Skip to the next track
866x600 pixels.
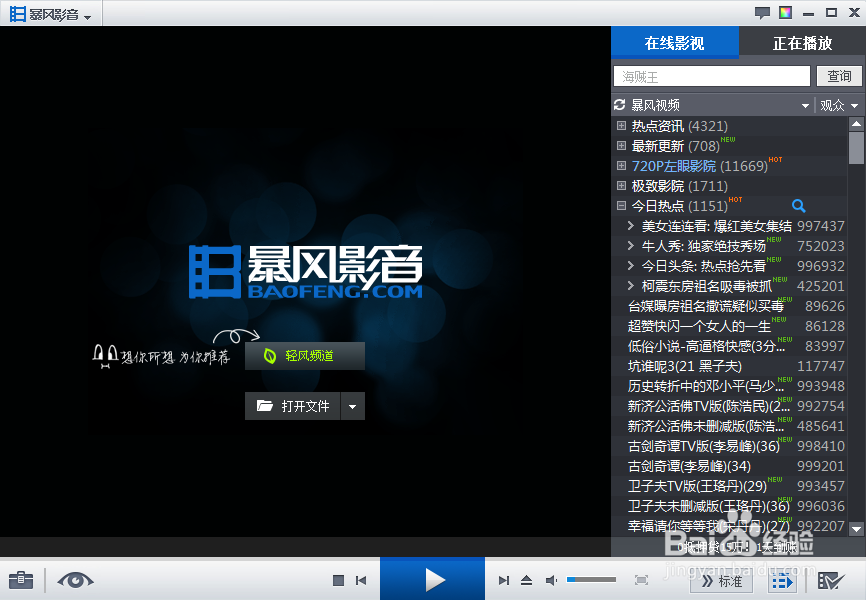pos(503,580)
